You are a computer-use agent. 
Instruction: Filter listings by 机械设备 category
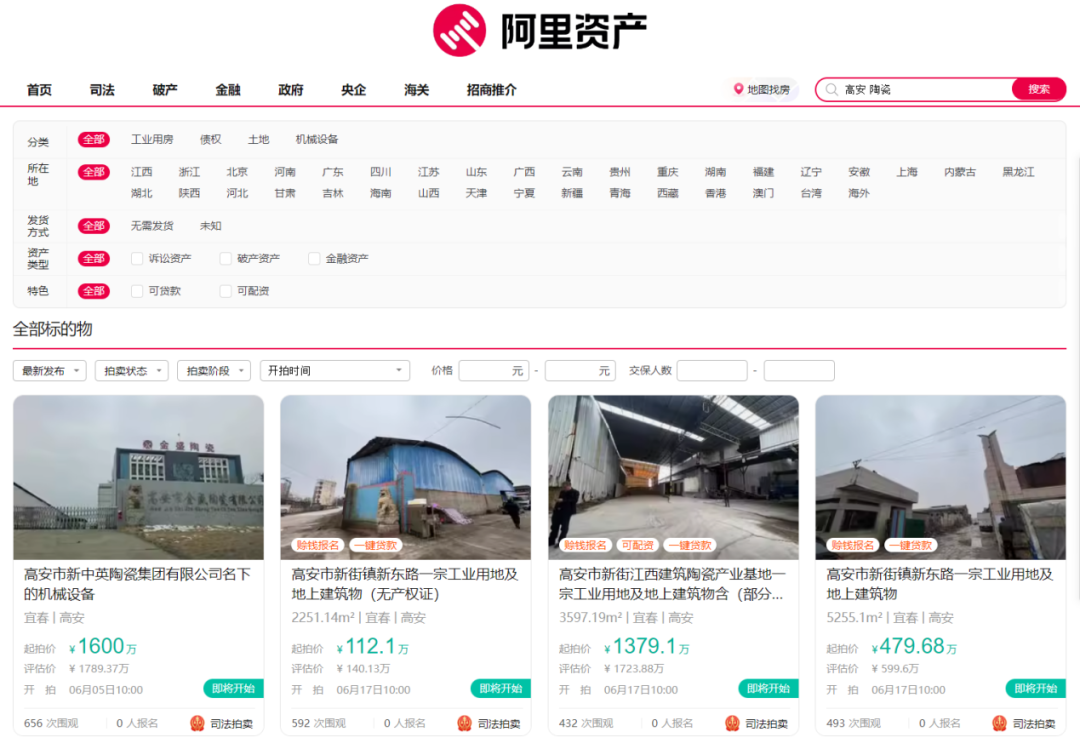click(x=316, y=139)
